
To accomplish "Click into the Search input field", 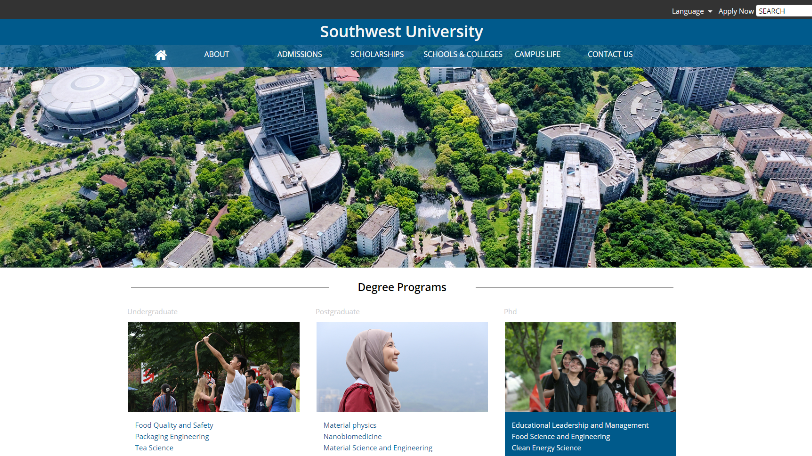I will click(783, 11).
